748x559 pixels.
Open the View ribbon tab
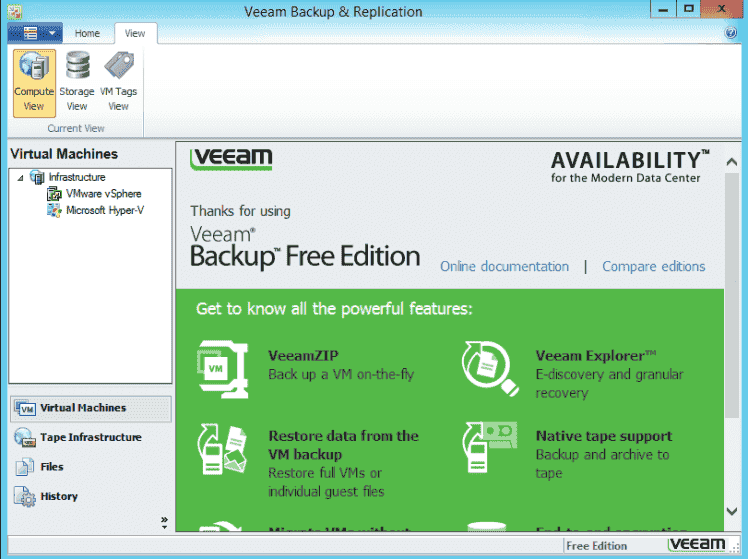coord(135,33)
